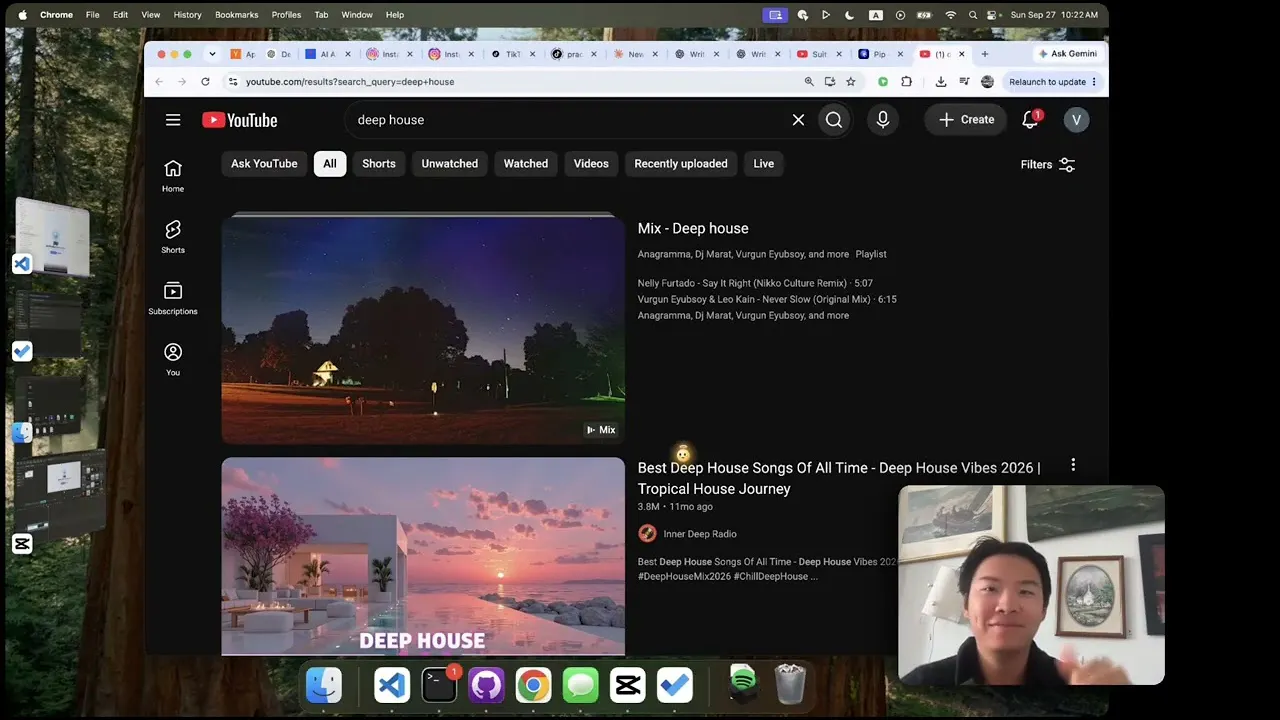The width and height of the screenshot is (1280, 720).
Task: Click the Chrome address bar URL
Action: [350, 82]
